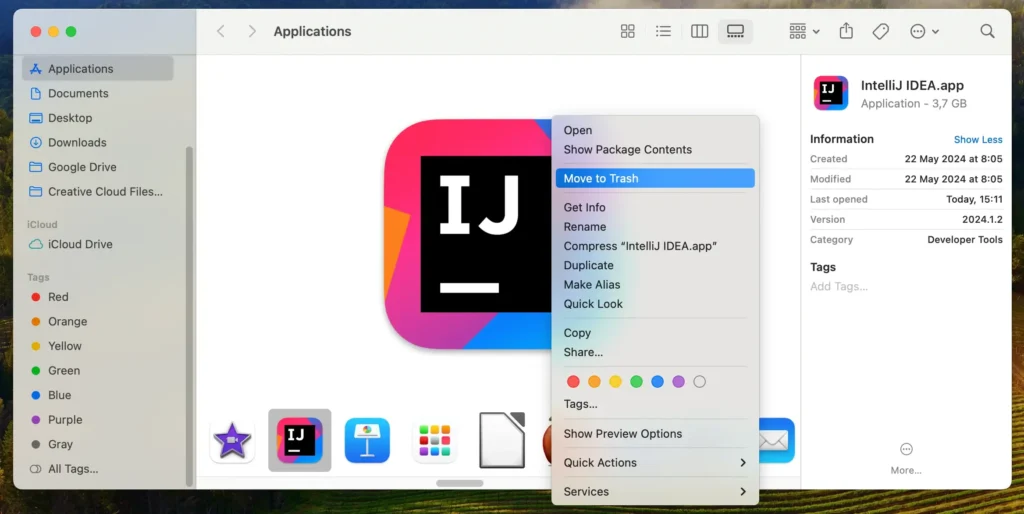Open All Tags… in sidebar
Image resolution: width=1024 pixels, height=514 pixels.
98,469
